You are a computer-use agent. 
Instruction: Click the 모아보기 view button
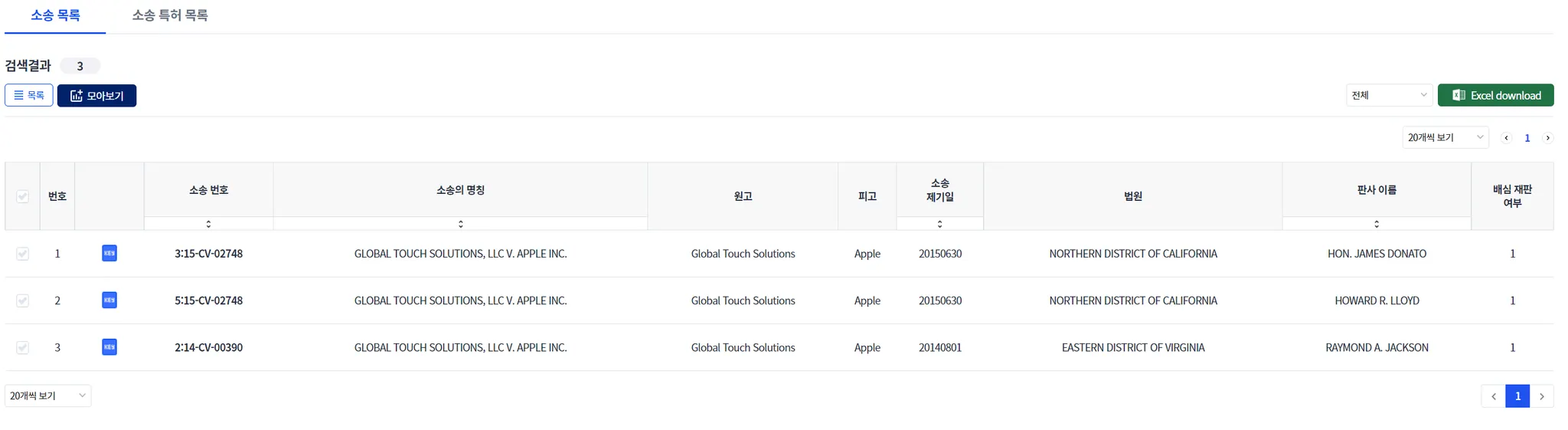[97, 96]
